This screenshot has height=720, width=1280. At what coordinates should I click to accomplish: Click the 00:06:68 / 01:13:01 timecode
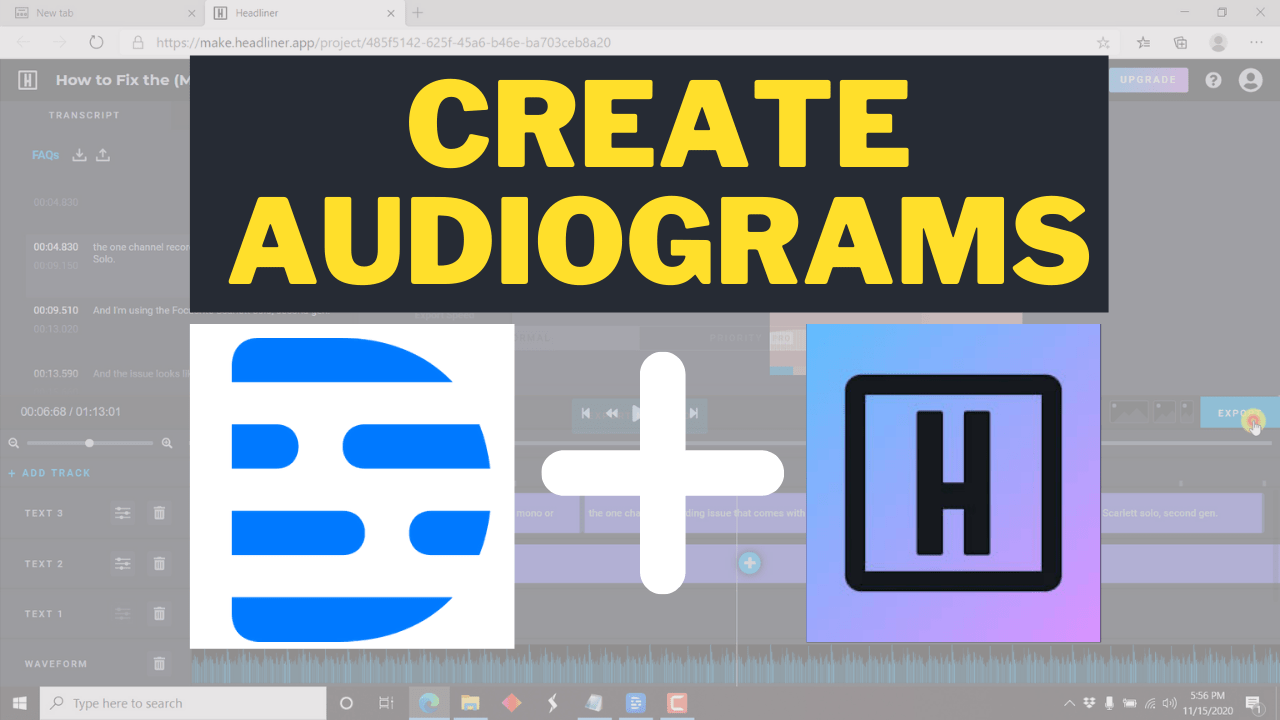point(70,412)
